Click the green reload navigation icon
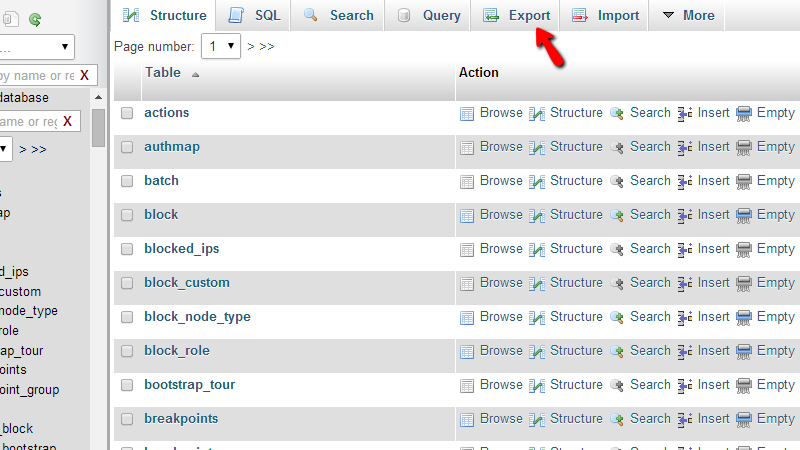The height and width of the screenshot is (450, 800). pyautogui.click(x=35, y=19)
